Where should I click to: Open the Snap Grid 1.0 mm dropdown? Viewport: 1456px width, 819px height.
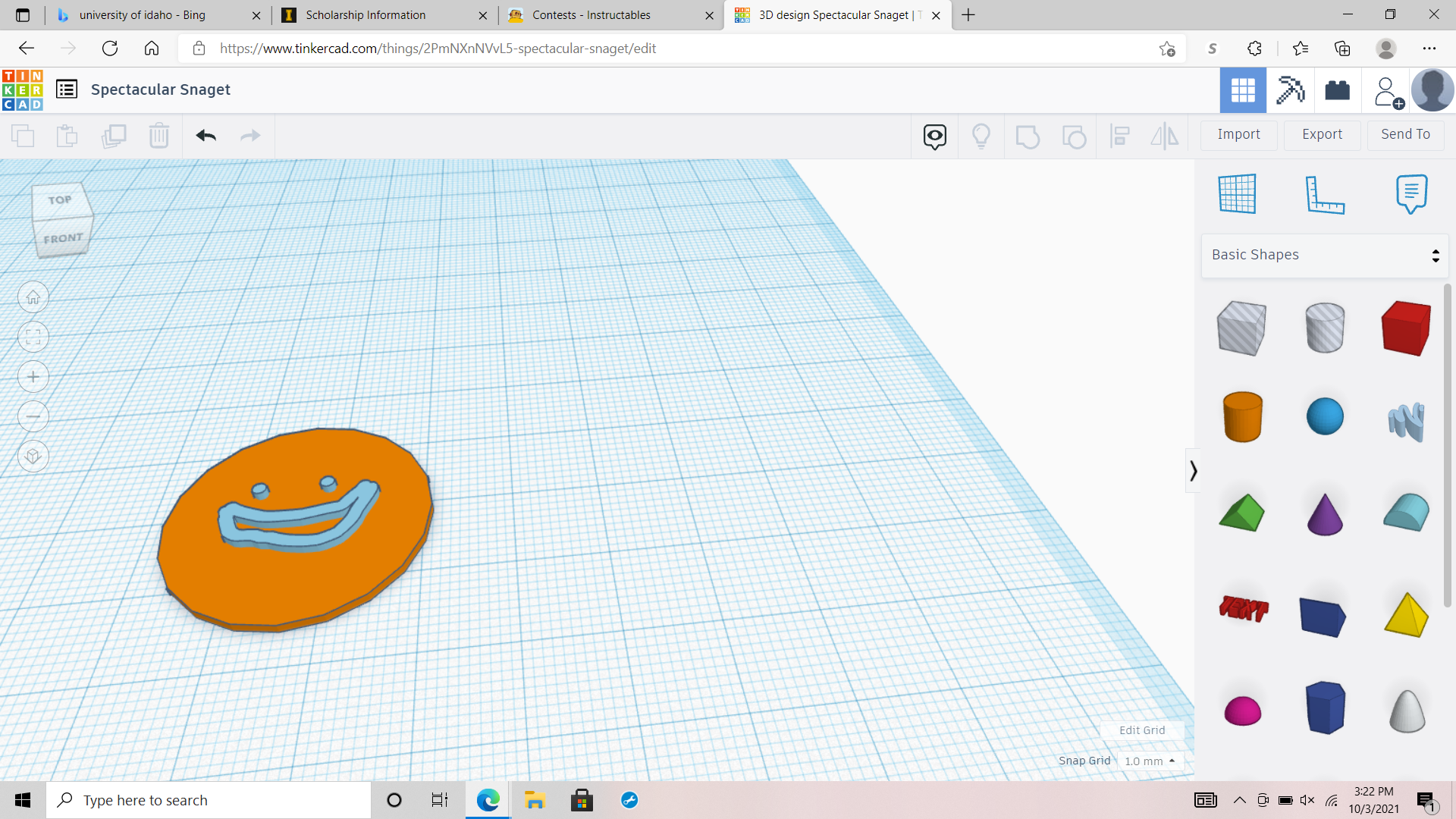point(1150,761)
